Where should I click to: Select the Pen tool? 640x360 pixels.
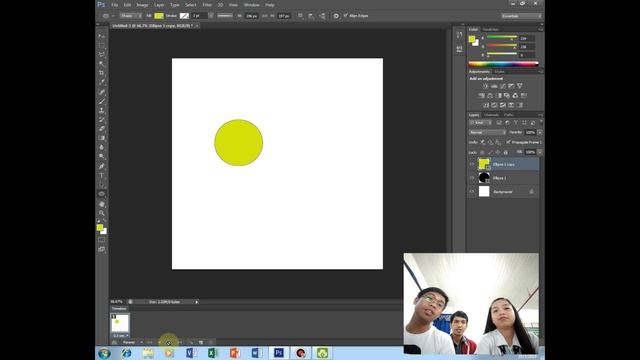(x=102, y=166)
